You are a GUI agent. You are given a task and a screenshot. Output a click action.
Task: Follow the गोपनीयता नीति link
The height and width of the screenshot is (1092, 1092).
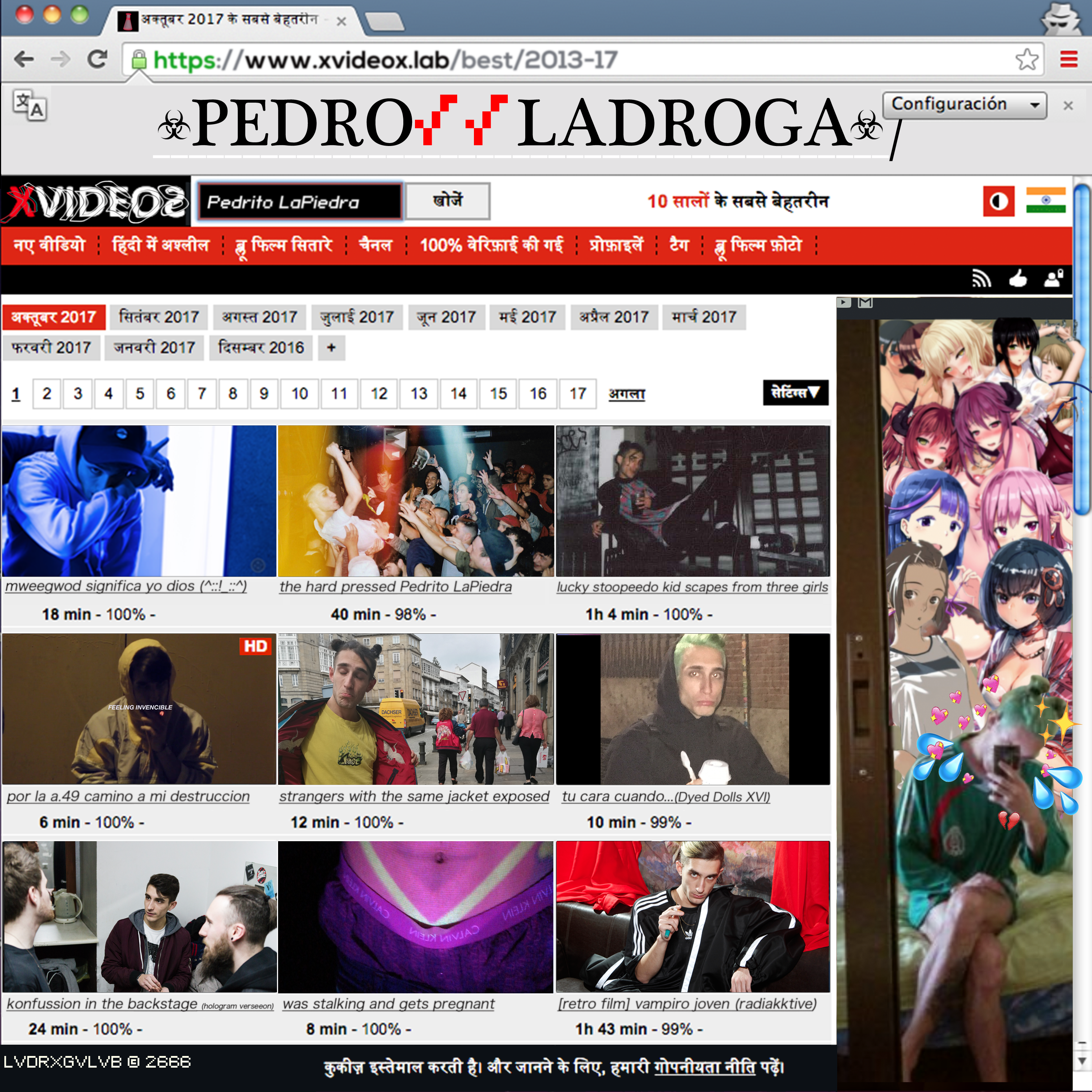704,1067
